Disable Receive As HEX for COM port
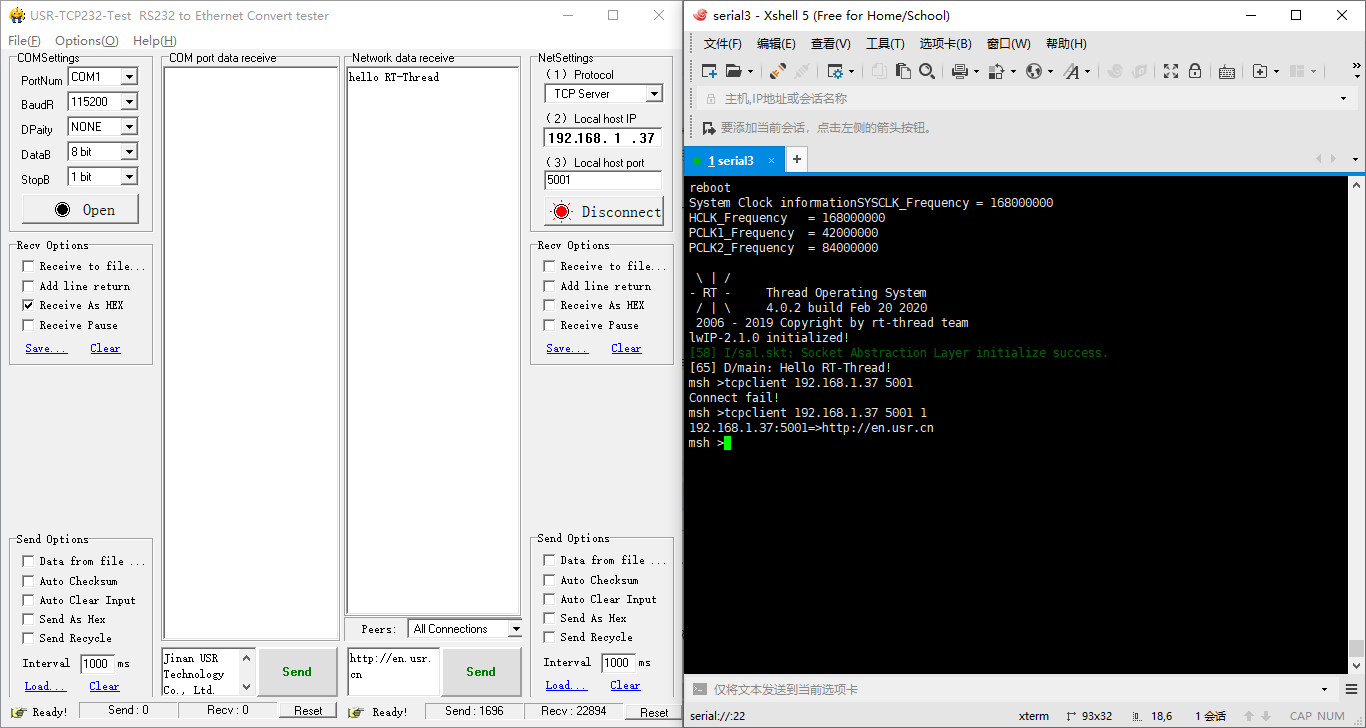This screenshot has height=728, width=1366. pos(28,305)
